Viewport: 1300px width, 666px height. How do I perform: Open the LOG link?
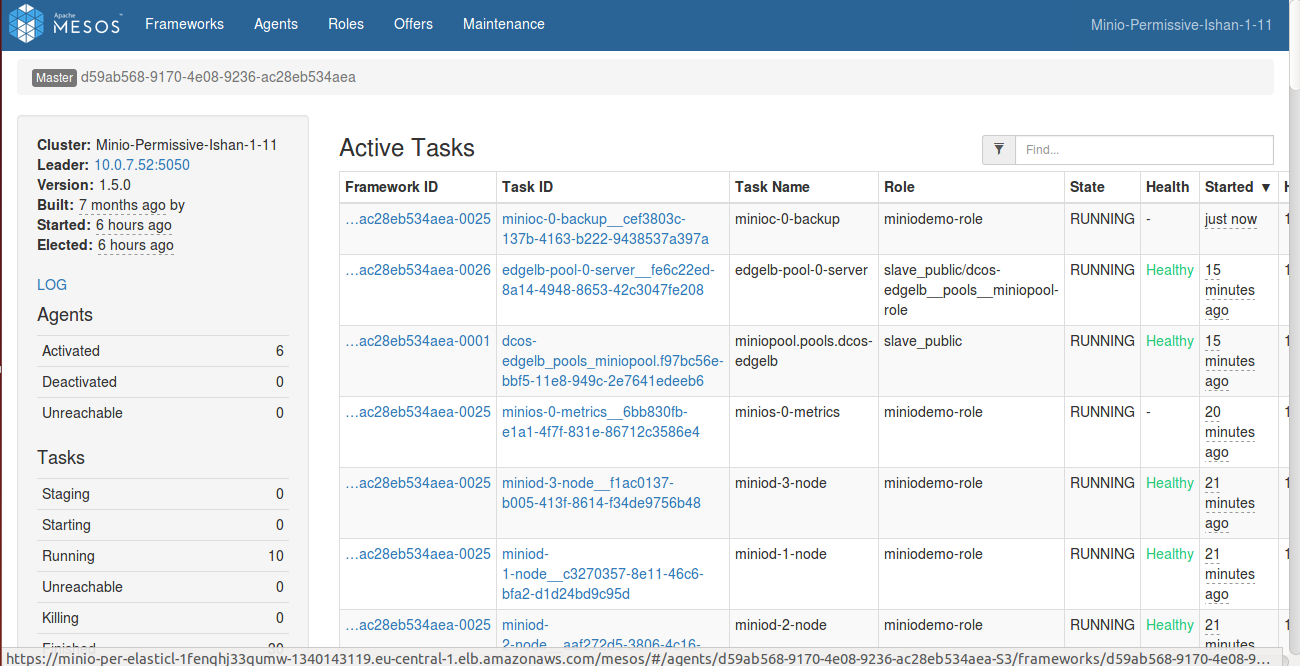click(x=52, y=285)
